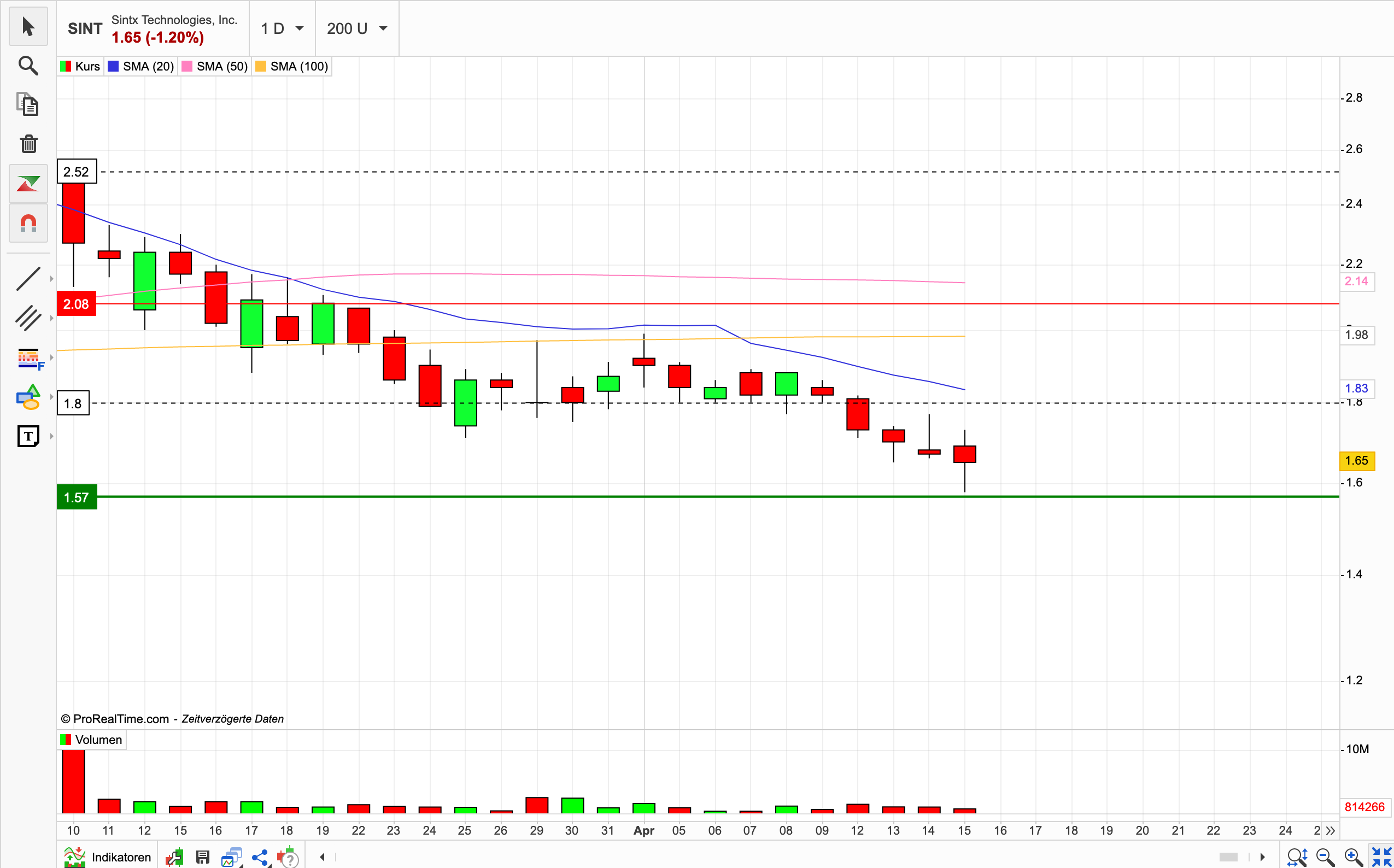The image size is (1394, 868).
Task: Toggle the exit fullscreen arrows button
Action: [1381, 857]
